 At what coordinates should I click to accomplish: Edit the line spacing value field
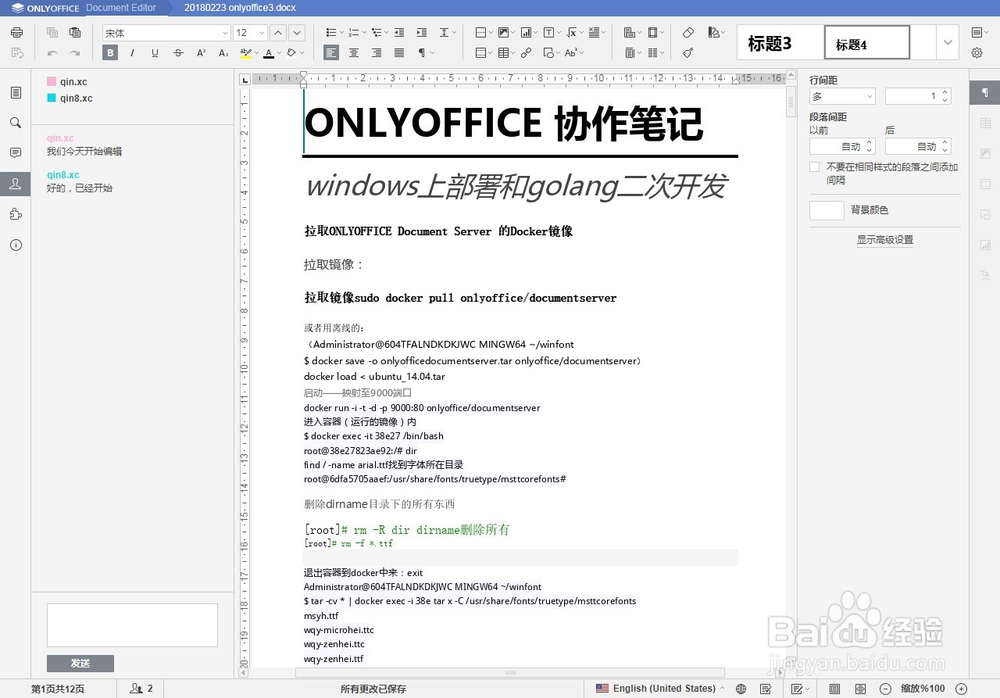913,96
